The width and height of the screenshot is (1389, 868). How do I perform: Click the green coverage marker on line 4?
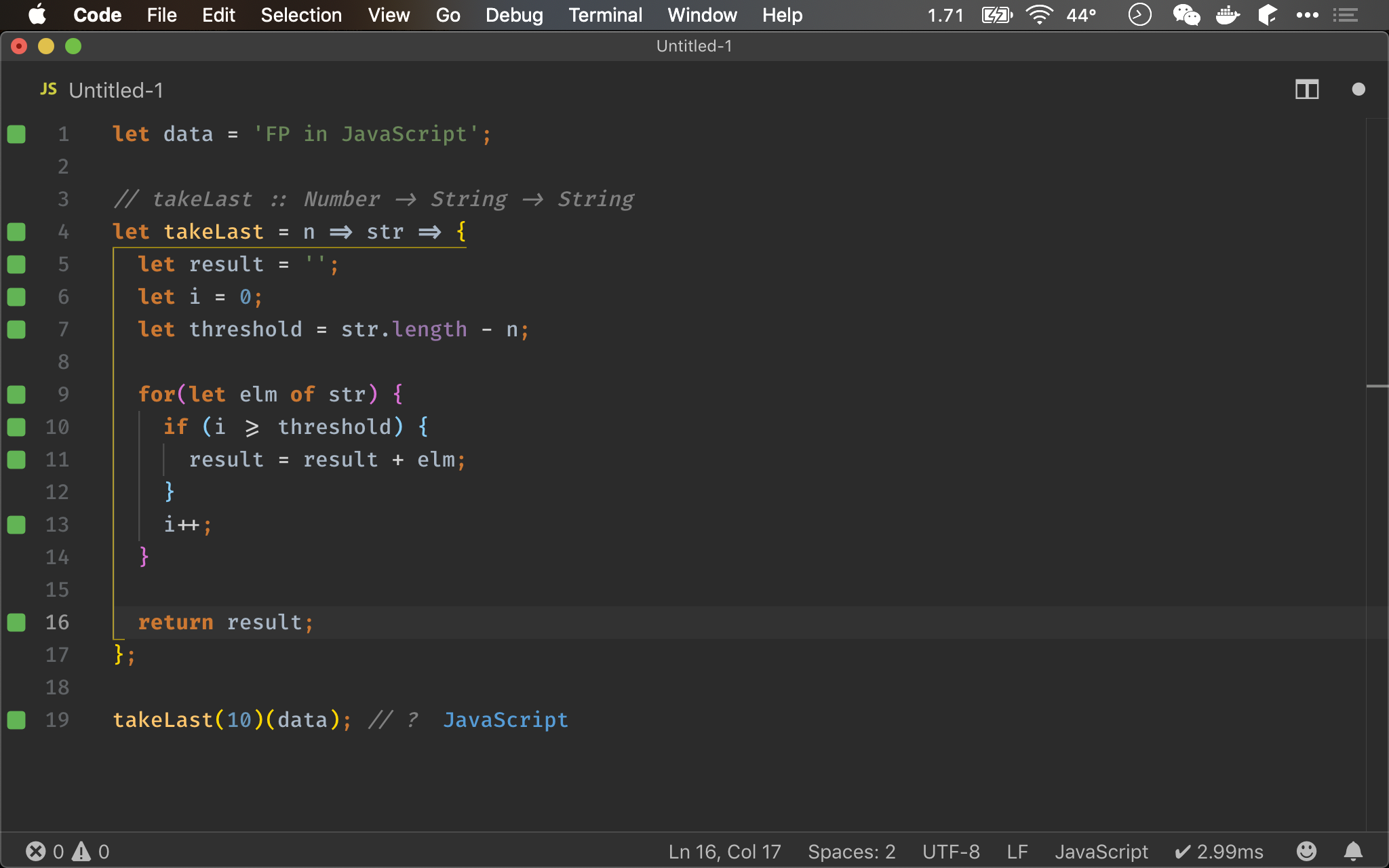point(16,232)
